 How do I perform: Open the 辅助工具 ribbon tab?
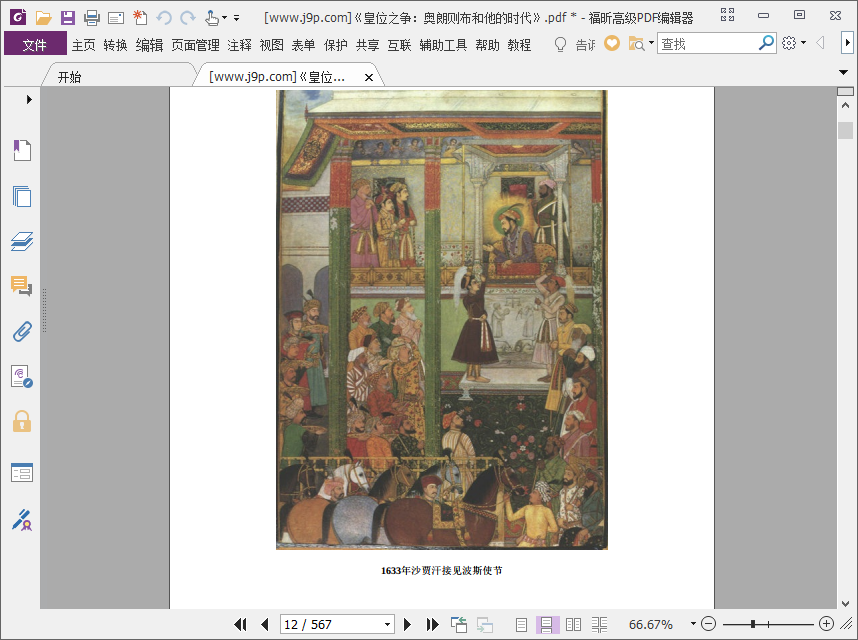[x=443, y=45]
